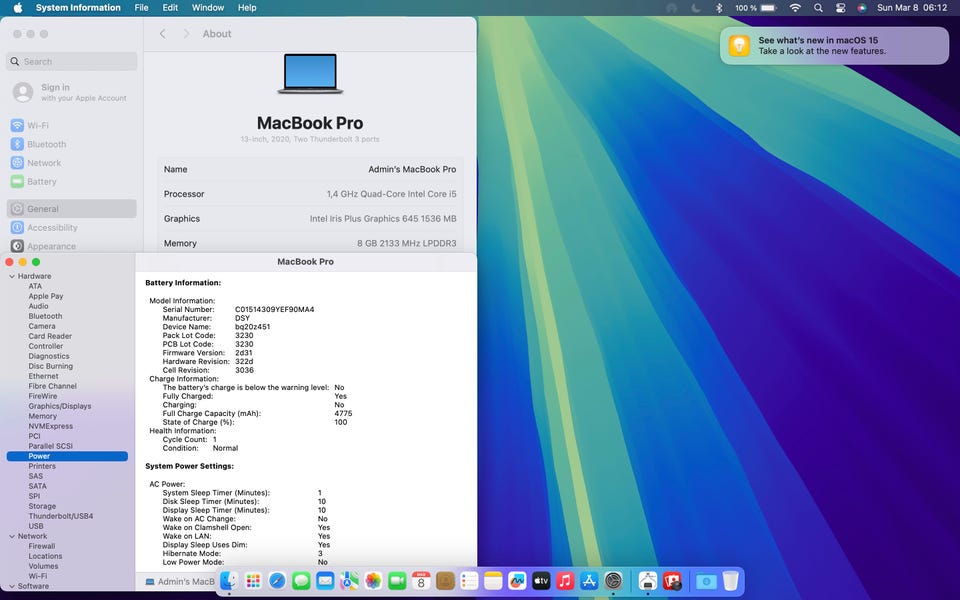Screen dimensions: 960x600
Task: Launch Music from the Dock
Action: 565,581
